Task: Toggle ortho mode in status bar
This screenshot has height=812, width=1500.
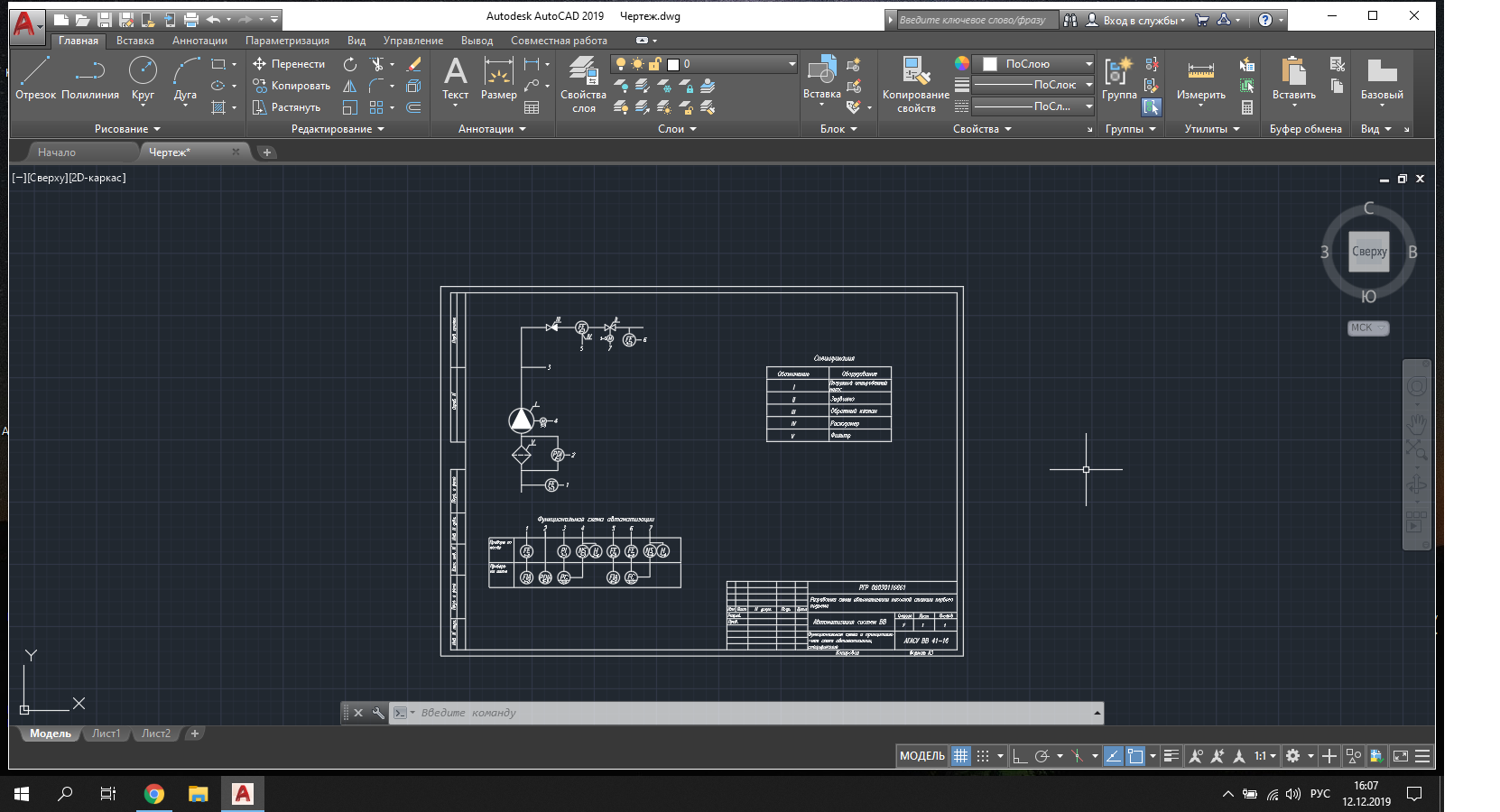Action: tap(1020, 756)
